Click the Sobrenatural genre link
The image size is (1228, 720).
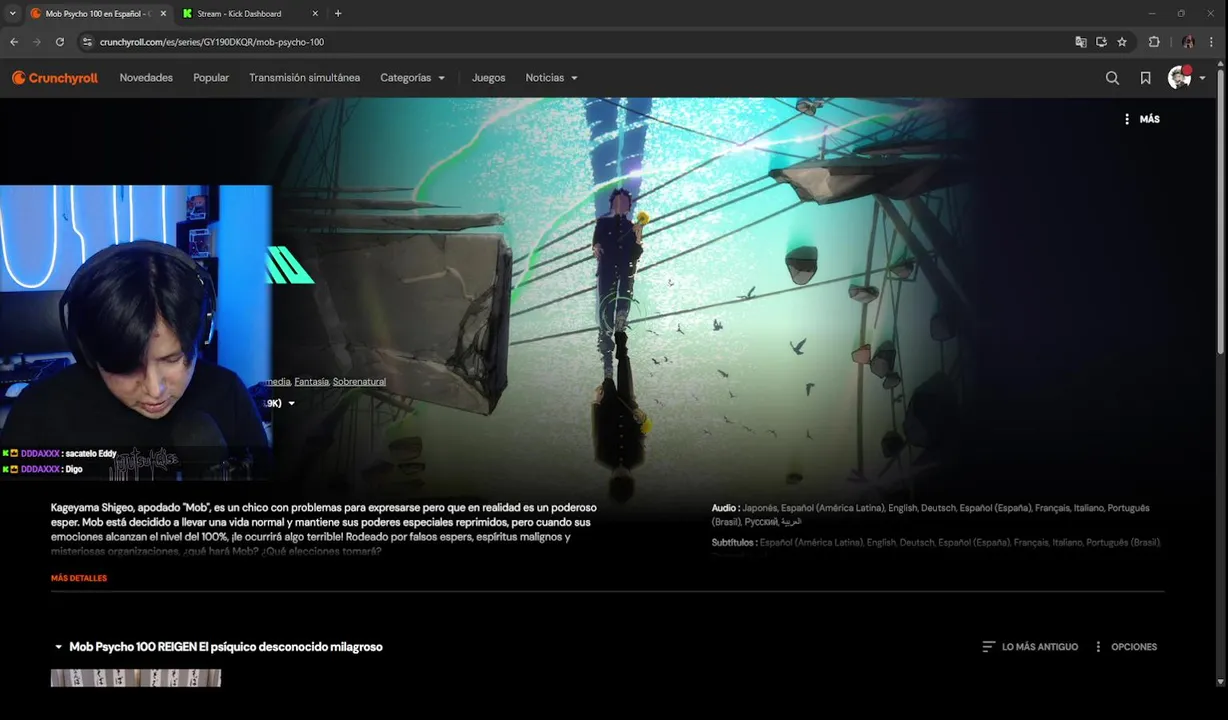coord(359,382)
